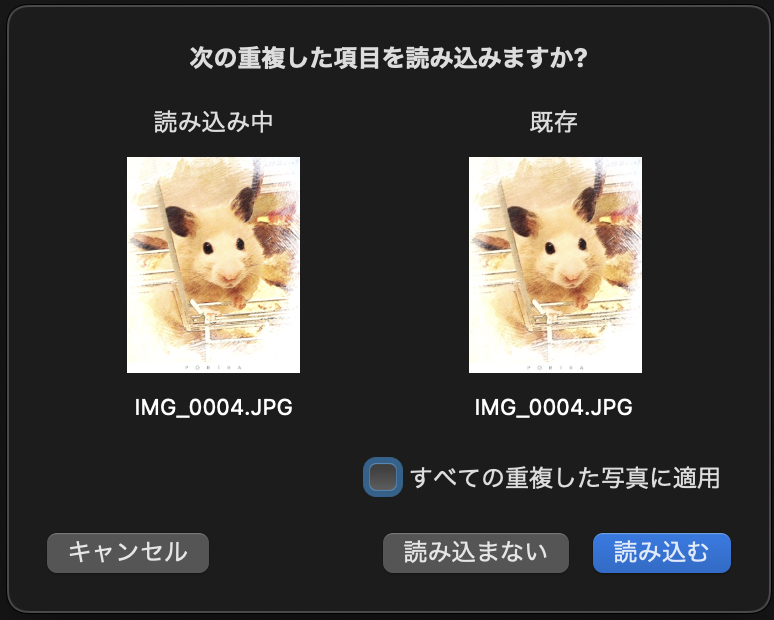
Task: Click the hamster's paw in the incoming photo
Action: [239, 300]
